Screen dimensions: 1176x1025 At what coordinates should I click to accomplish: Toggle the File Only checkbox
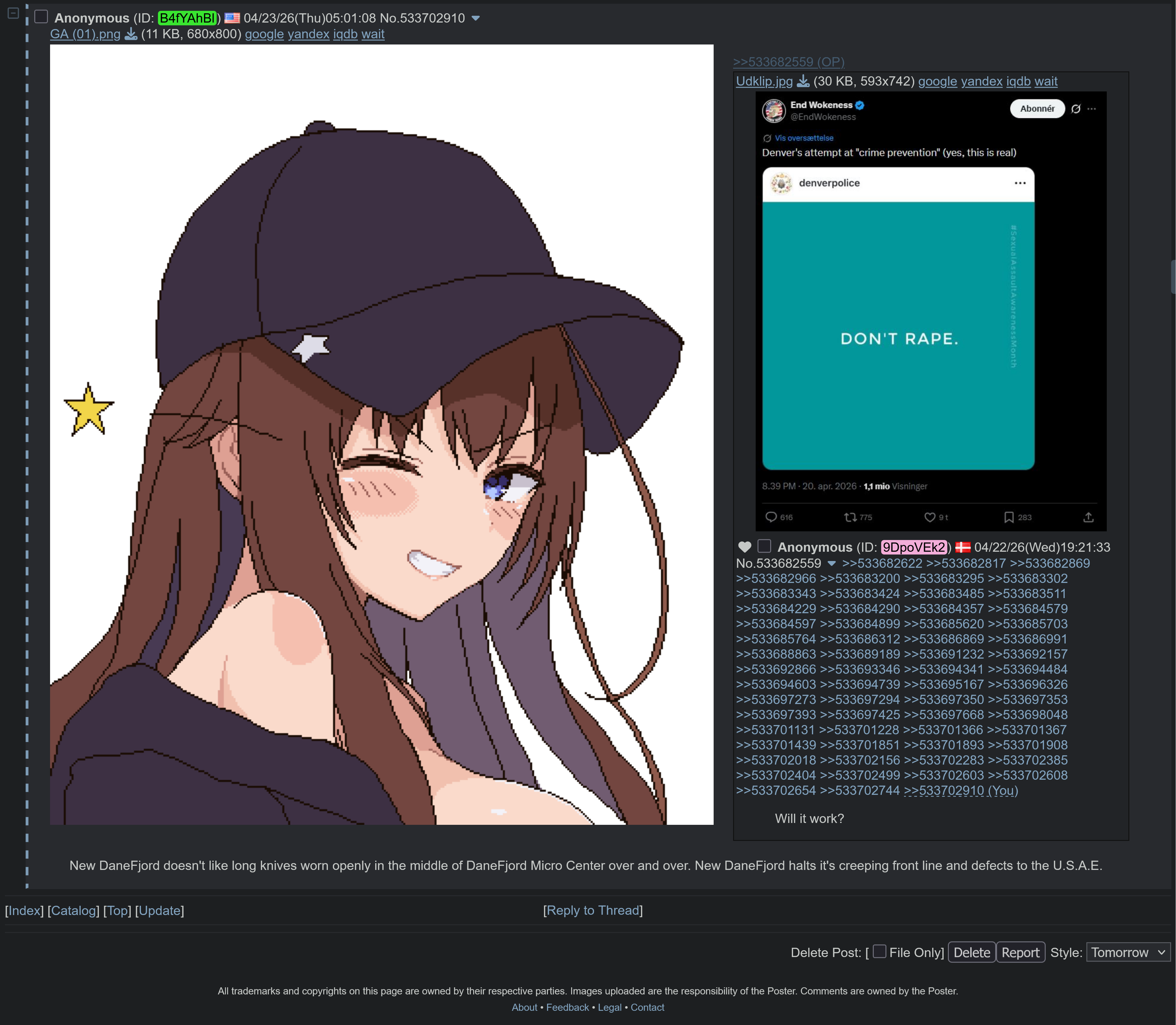coord(880,951)
